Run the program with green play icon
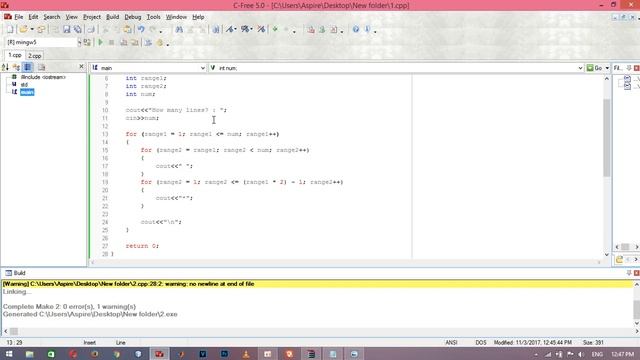 click(100, 42)
